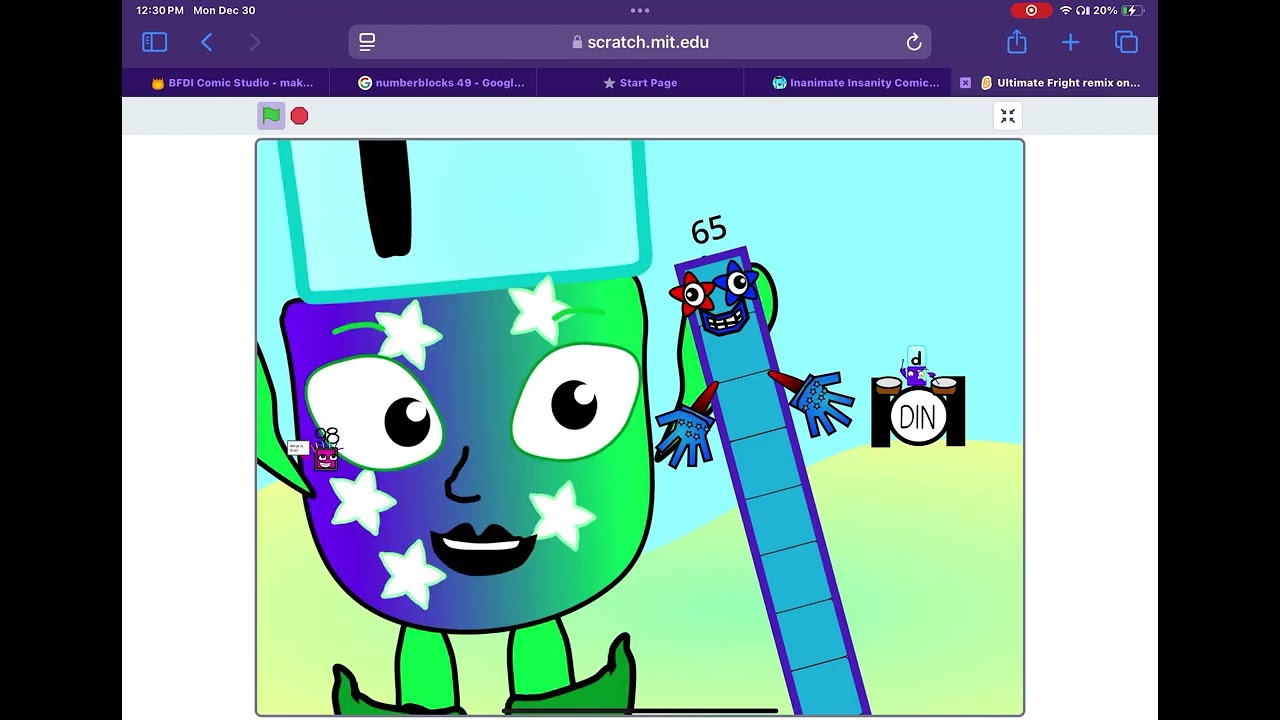Image resolution: width=1280 pixels, height=720 pixels.
Task: Tap the screen recording indicator in the status bar
Action: [x=1031, y=10]
